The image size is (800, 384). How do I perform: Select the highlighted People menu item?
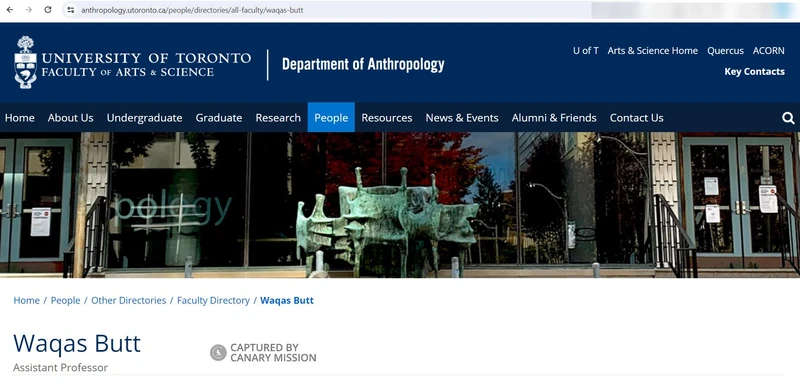point(331,117)
